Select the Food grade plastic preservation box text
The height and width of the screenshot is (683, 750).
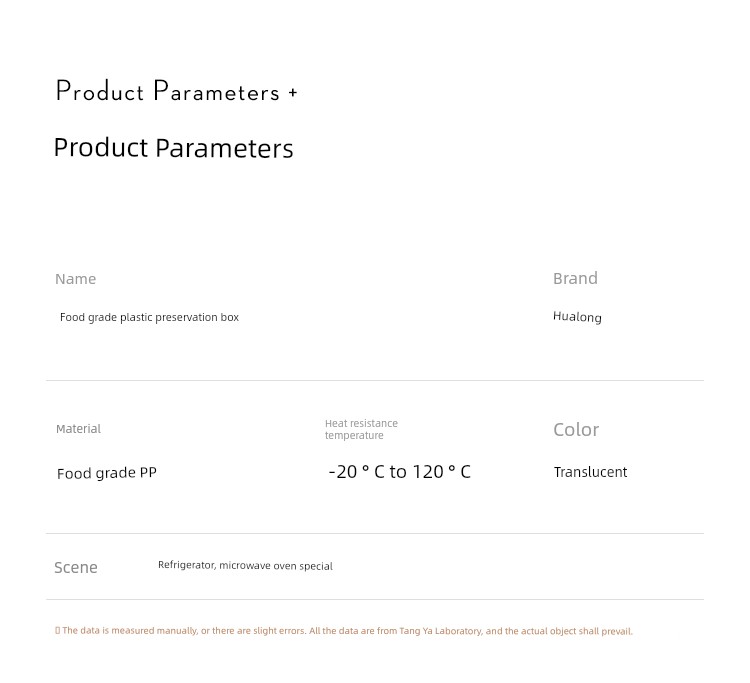coord(149,318)
